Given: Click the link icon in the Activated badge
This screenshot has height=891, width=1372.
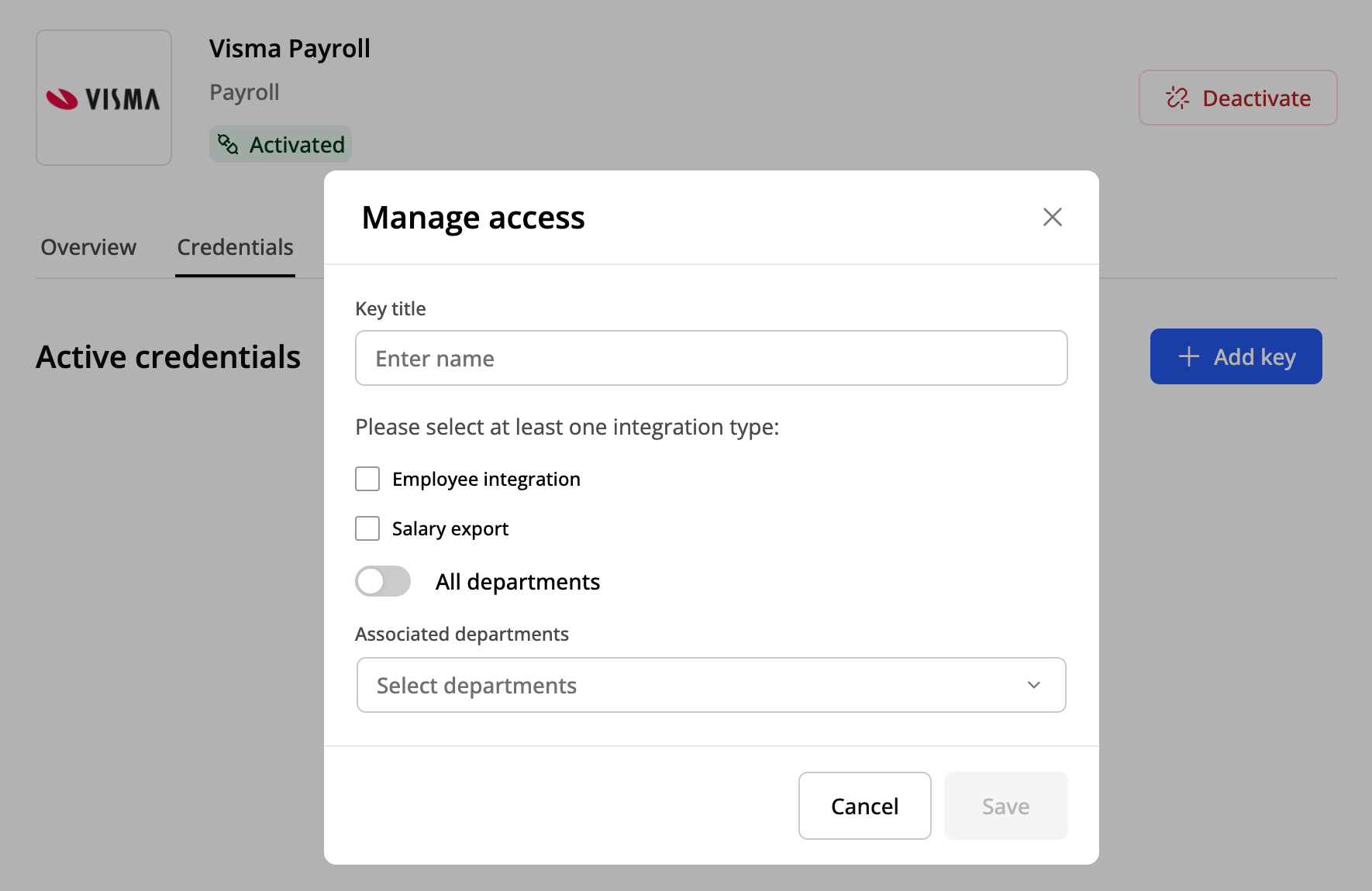Looking at the screenshot, I should point(228,144).
